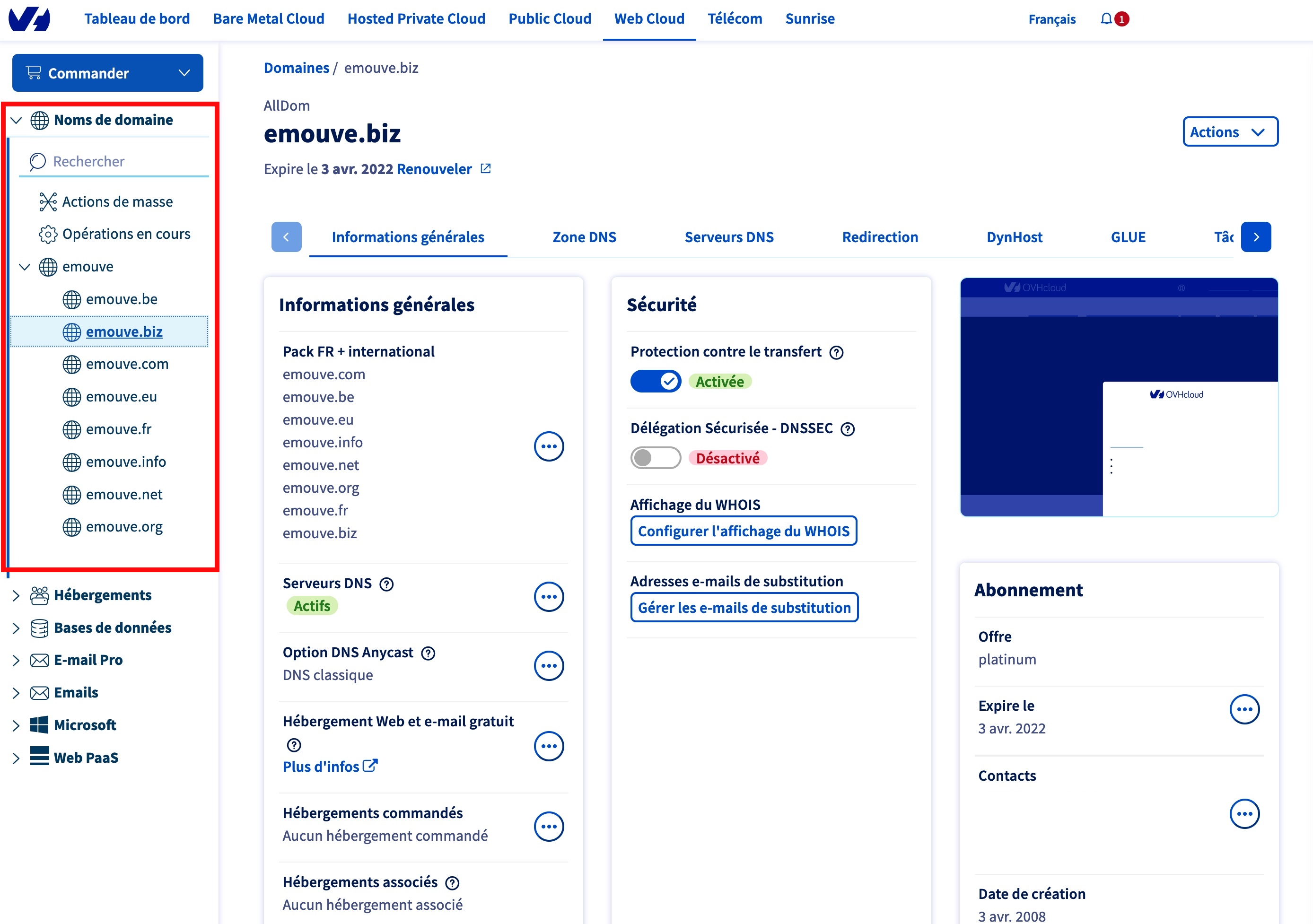Open more options for Expire le subscription row
The image size is (1313, 924).
click(1244, 709)
